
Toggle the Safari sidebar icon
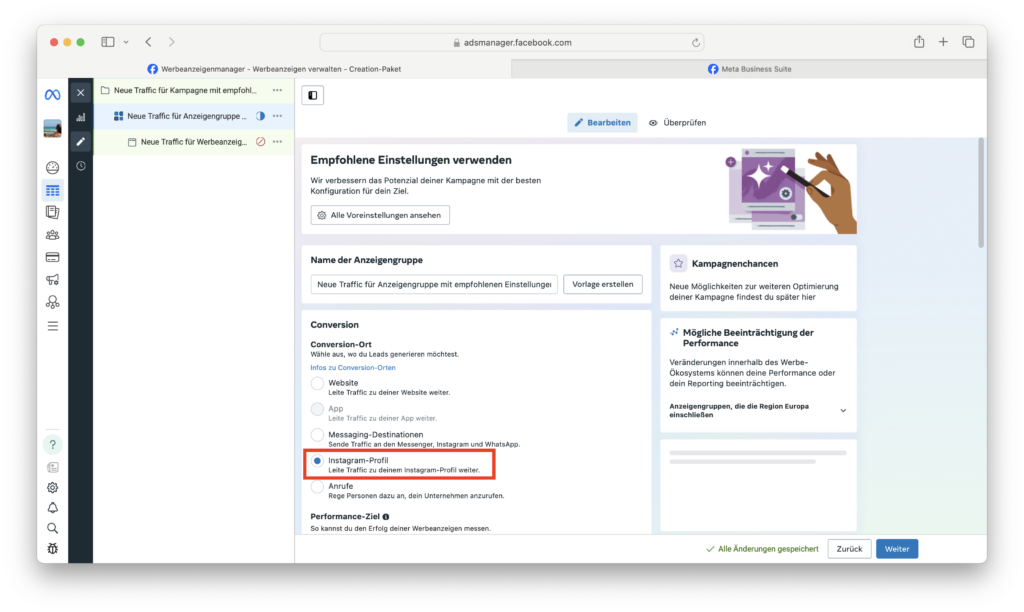point(108,42)
